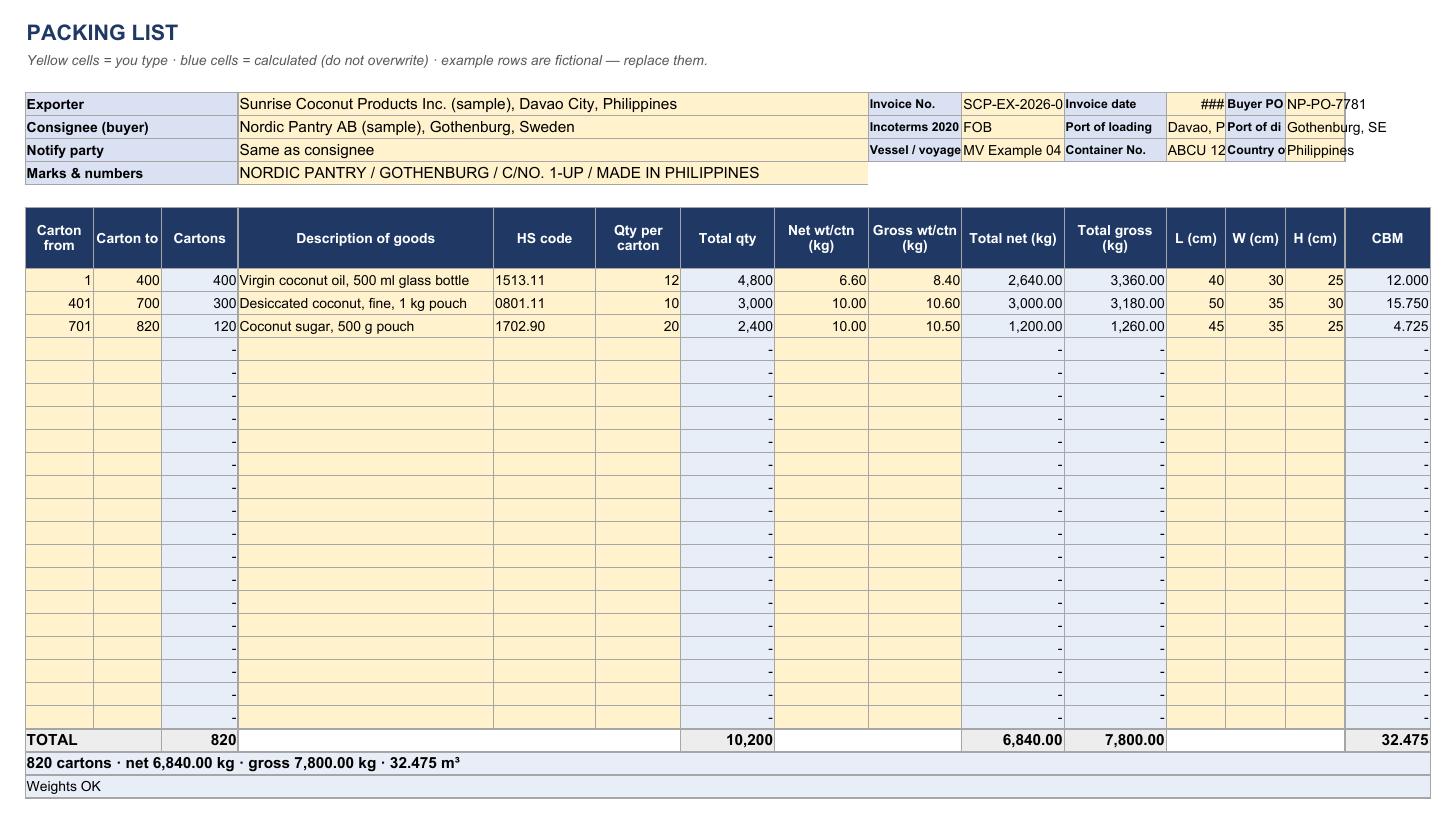1455x823 pixels.
Task: Select the 'Qty per carton' header cell
Action: pyautogui.click(x=638, y=238)
